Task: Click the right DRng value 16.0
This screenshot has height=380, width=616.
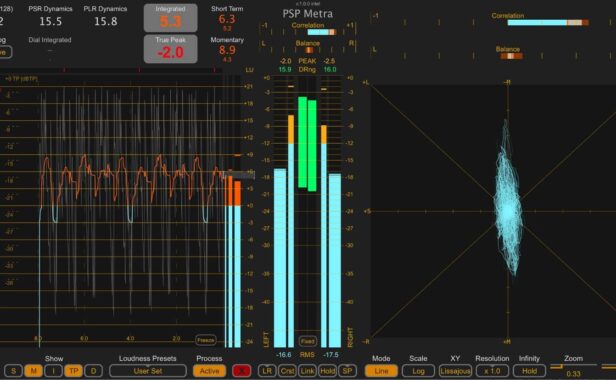Action: [x=330, y=70]
